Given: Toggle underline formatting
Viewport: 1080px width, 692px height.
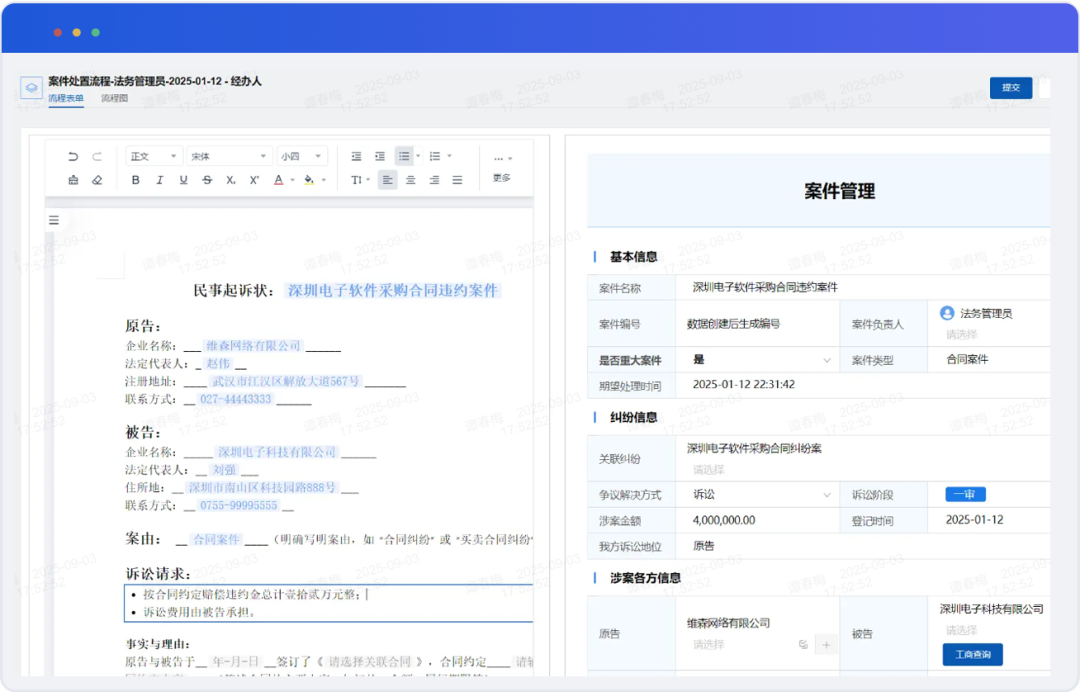Looking at the screenshot, I should (x=183, y=180).
